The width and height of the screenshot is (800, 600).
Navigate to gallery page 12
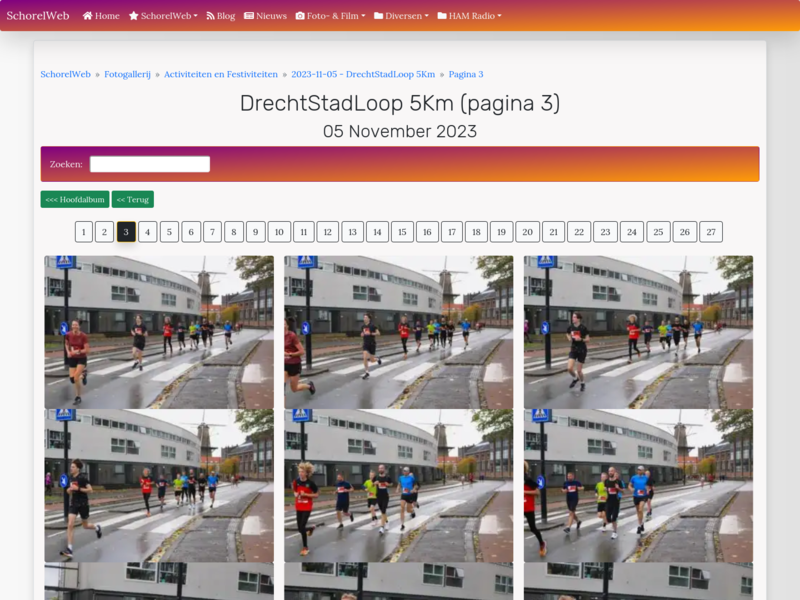328,232
